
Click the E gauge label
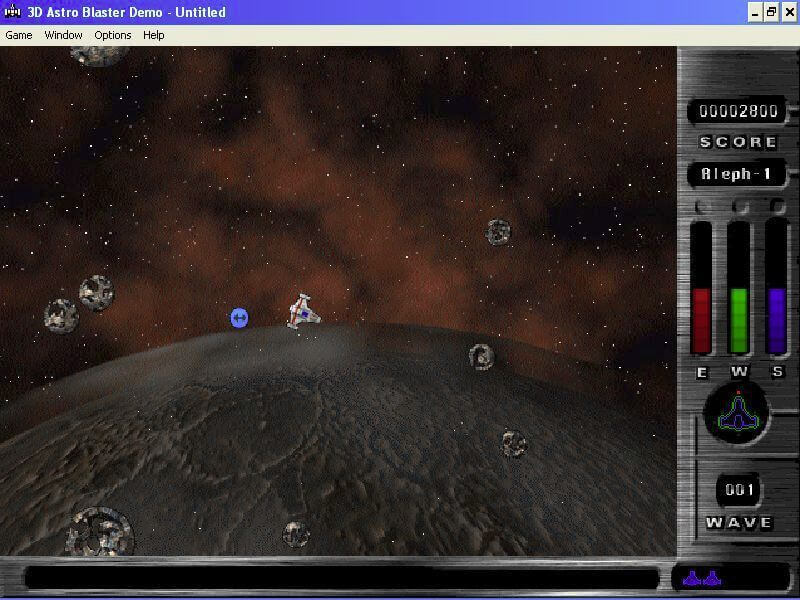click(x=702, y=372)
